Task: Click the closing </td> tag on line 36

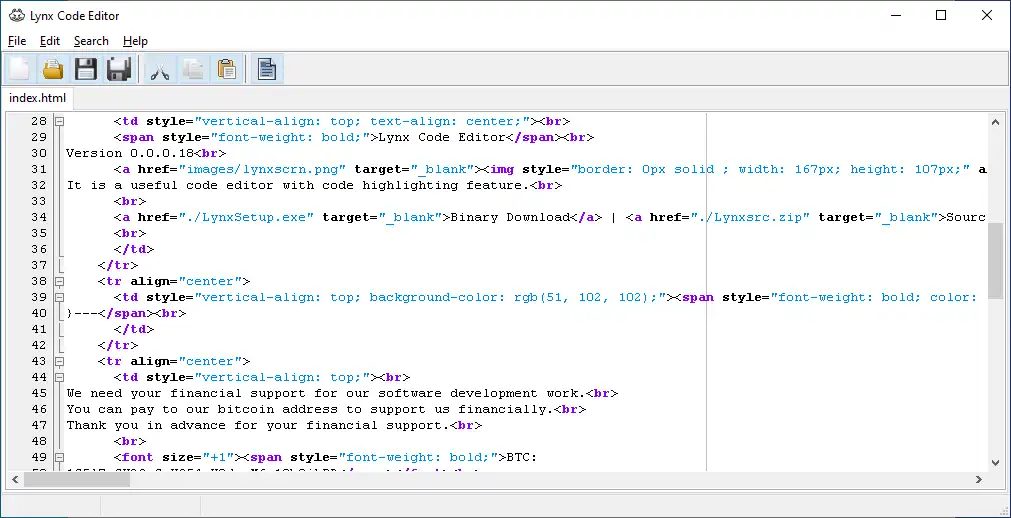Action: pyautogui.click(x=134, y=250)
